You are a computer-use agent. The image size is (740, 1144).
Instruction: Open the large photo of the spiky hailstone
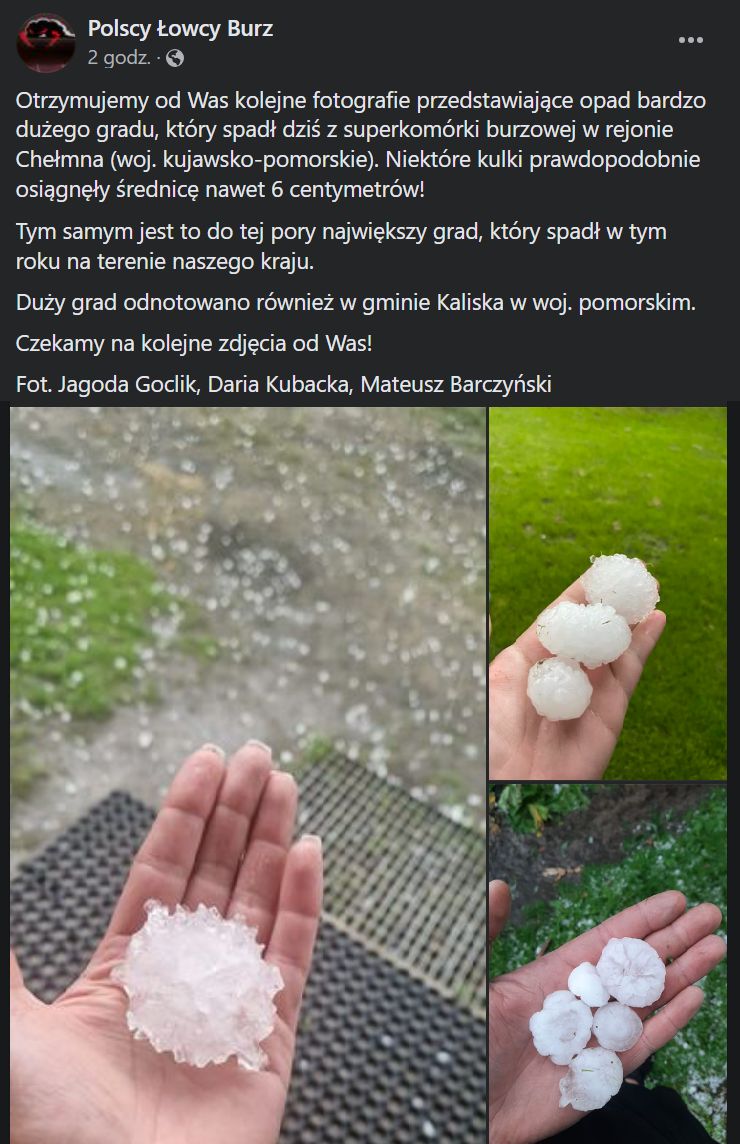247,775
